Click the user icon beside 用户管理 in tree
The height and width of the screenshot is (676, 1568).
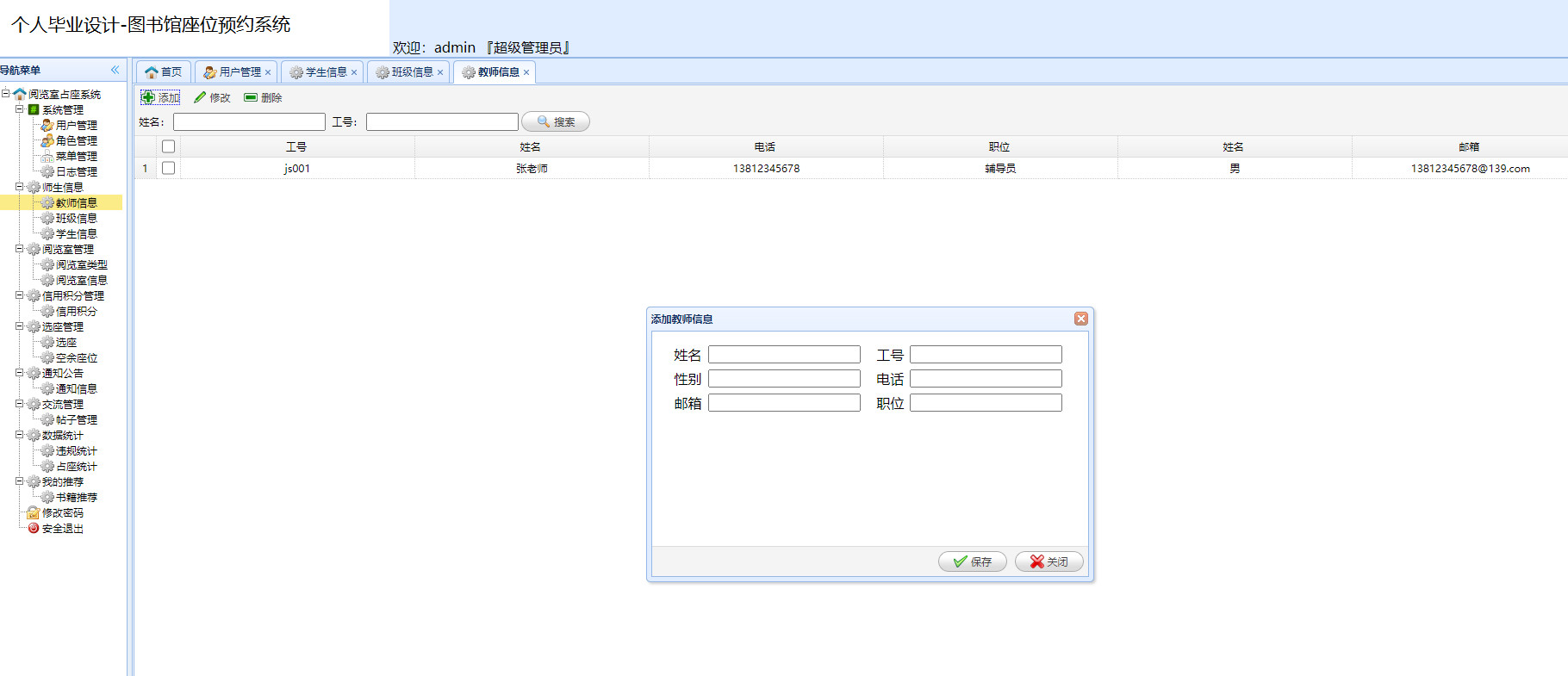(47, 126)
